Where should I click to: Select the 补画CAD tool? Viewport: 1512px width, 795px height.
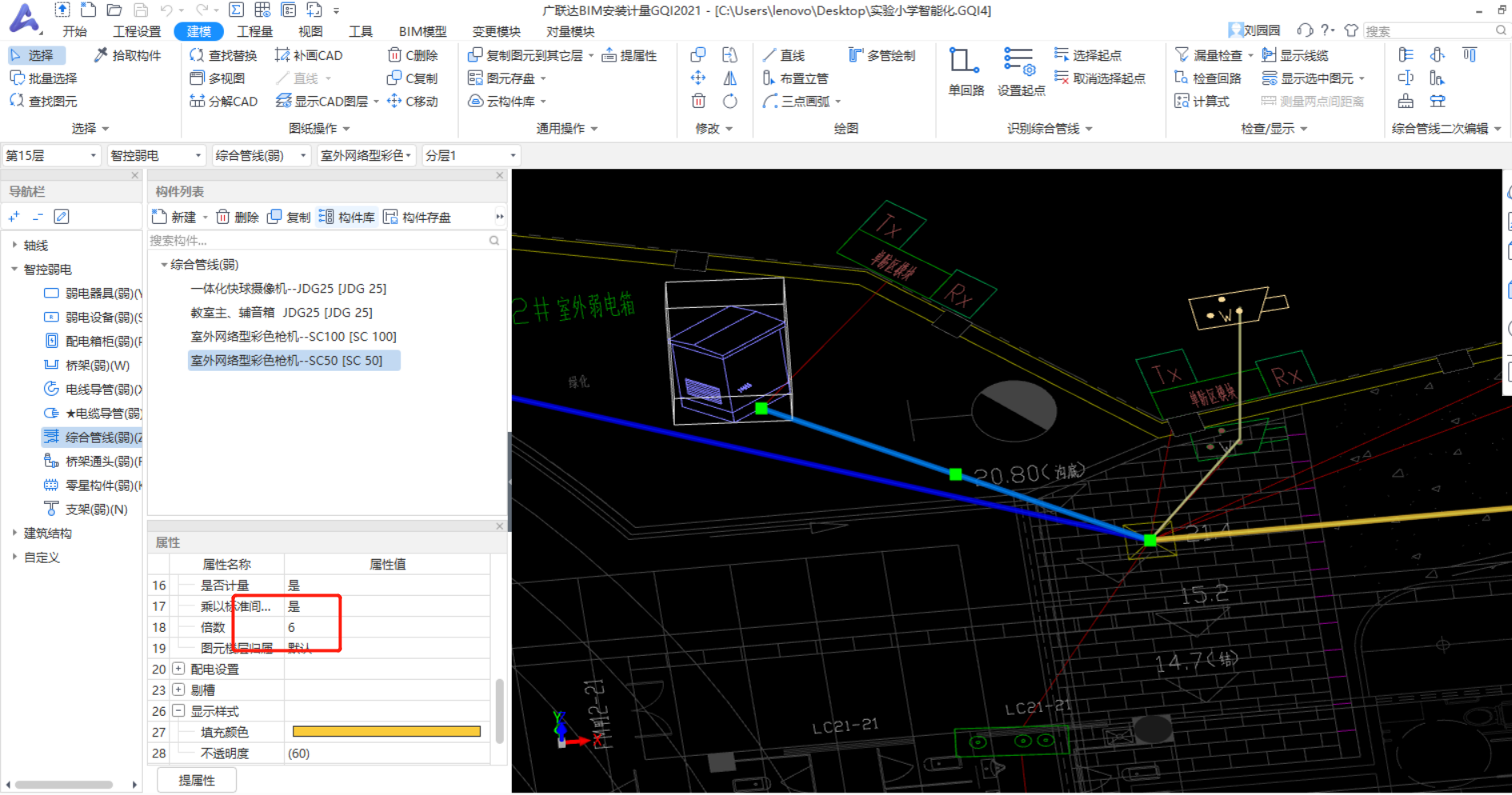point(309,55)
